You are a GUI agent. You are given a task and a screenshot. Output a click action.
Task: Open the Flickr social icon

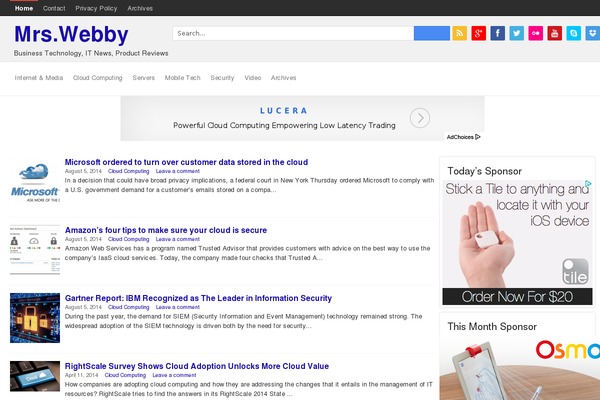(536, 33)
